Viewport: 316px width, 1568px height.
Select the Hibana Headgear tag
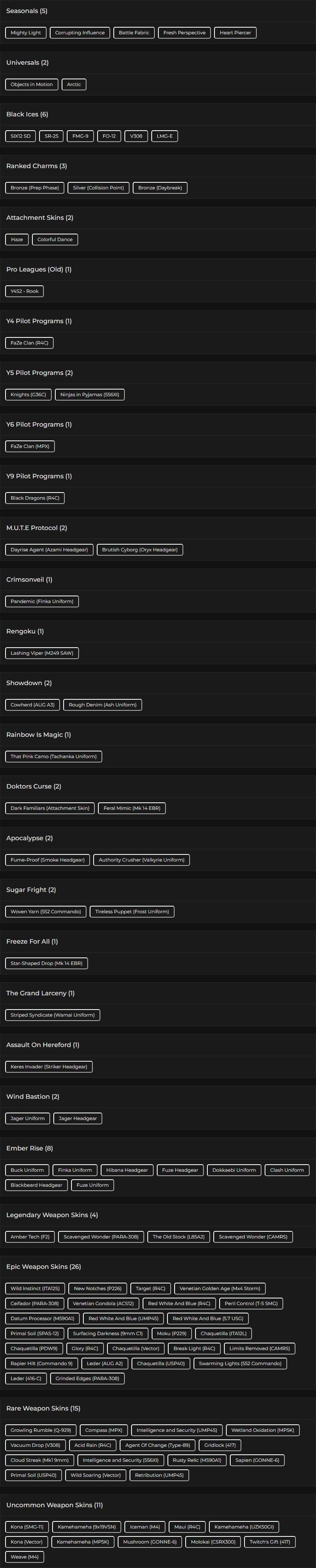(127, 1171)
